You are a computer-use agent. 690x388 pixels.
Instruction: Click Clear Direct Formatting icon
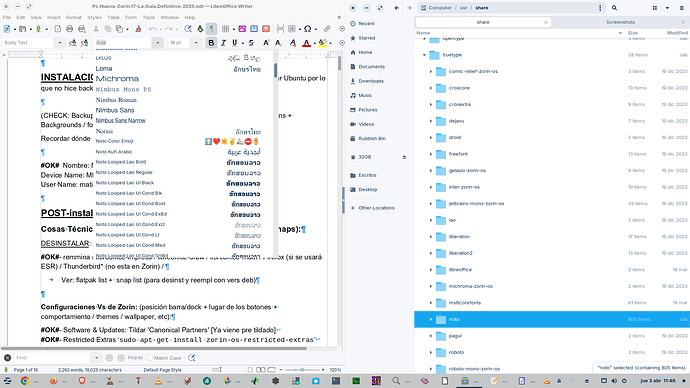293,43
